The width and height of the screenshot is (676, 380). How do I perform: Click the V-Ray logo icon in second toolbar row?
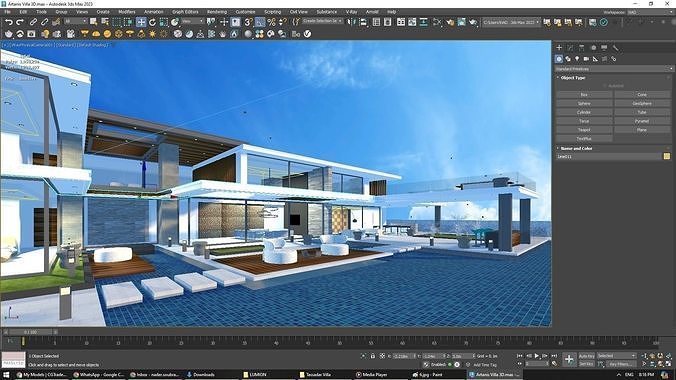pos(307,34)
